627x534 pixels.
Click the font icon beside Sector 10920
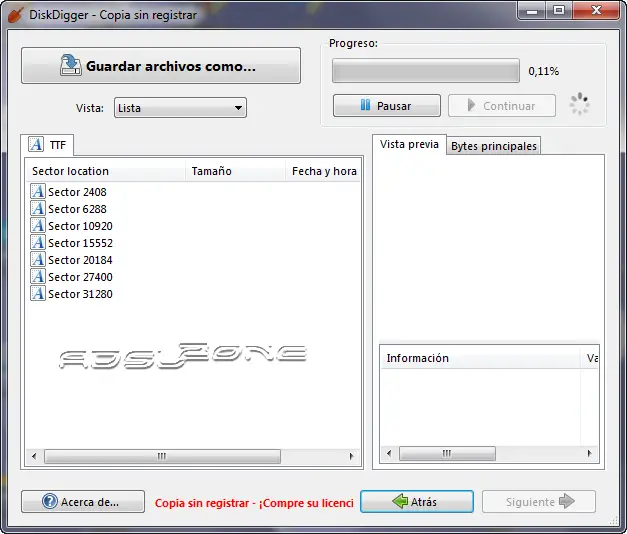(38, 226)
